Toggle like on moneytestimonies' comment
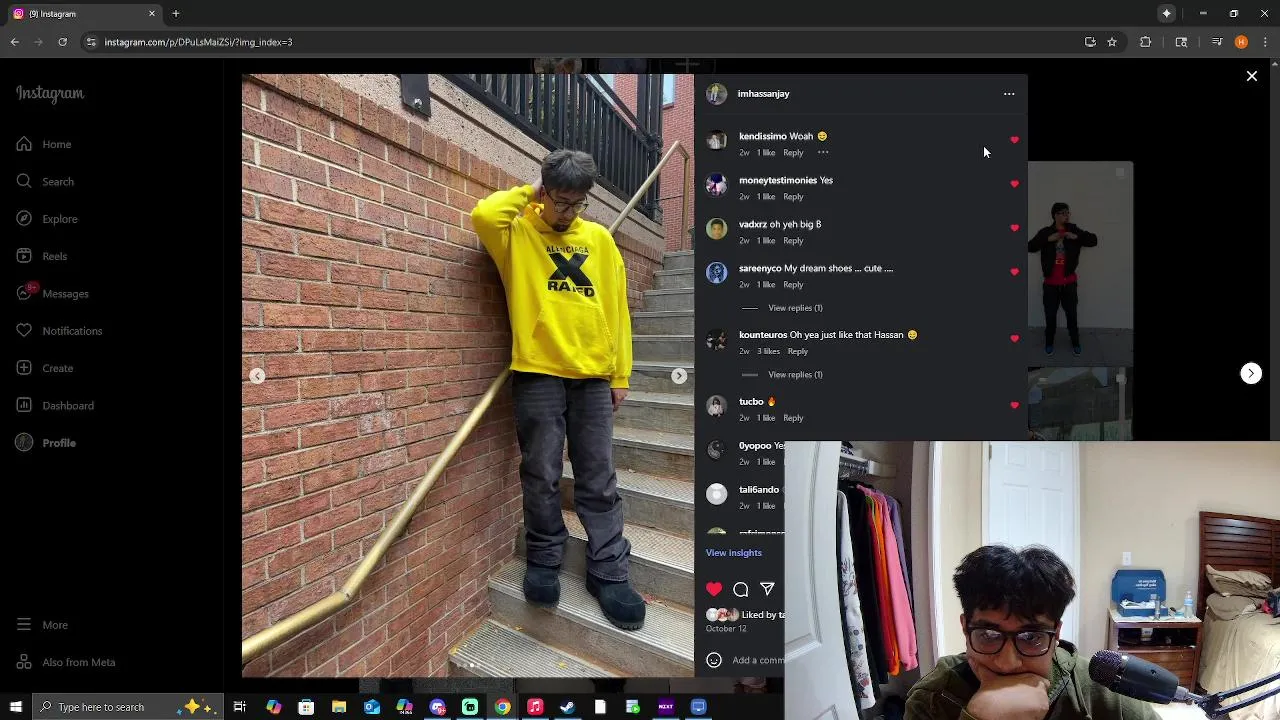Image resolution: width=1280 pixels, height=720 pixels. [1014, 184]
